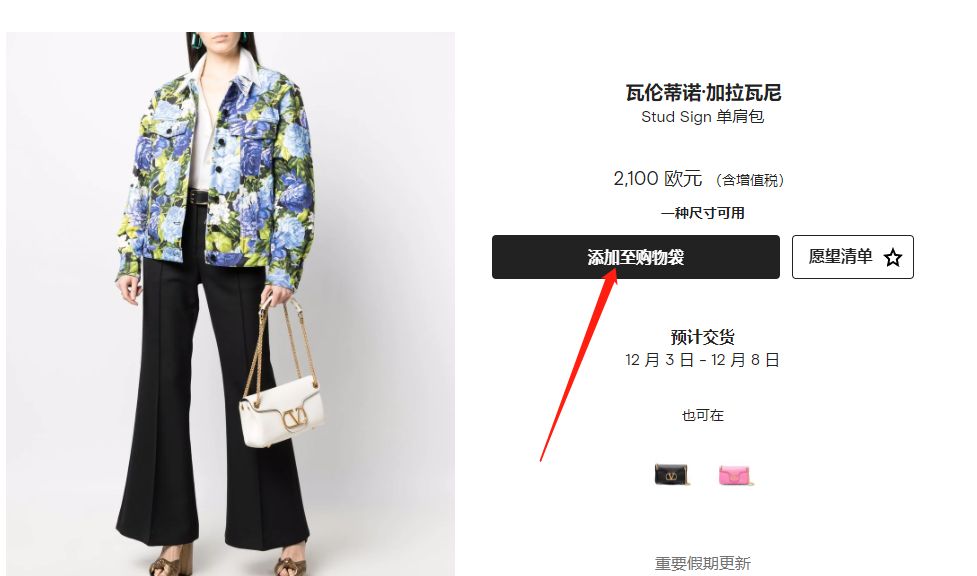The height and width of the screenshot is (576, 977).
Task: Click the 含增值税 tax note
Action: tap(750, 180)
